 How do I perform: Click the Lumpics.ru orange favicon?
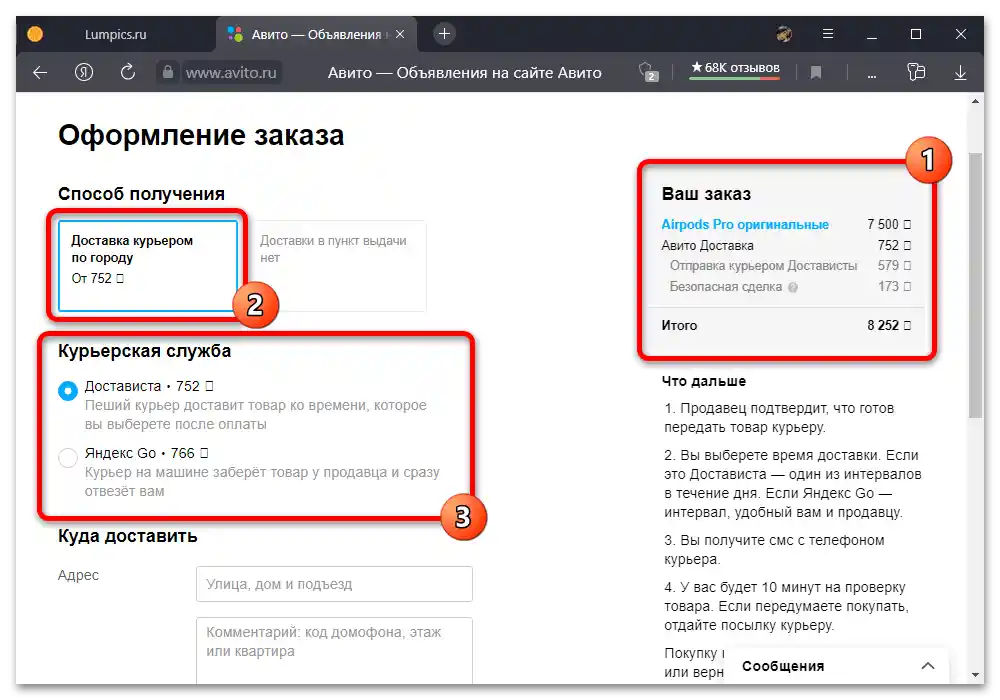click(x=35, y=34)
